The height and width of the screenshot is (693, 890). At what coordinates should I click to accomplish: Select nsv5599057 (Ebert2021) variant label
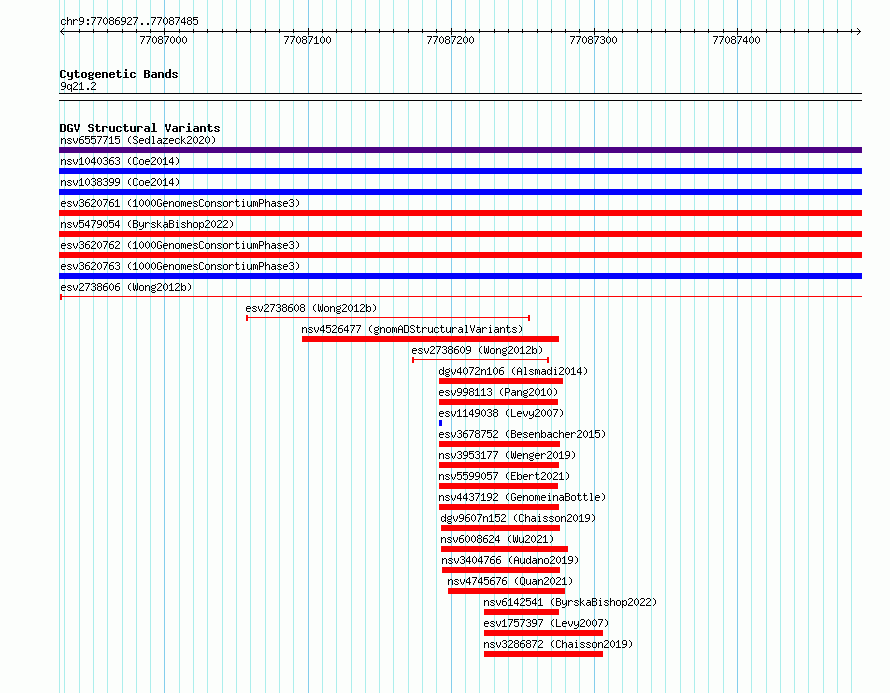tap(504, 476)
